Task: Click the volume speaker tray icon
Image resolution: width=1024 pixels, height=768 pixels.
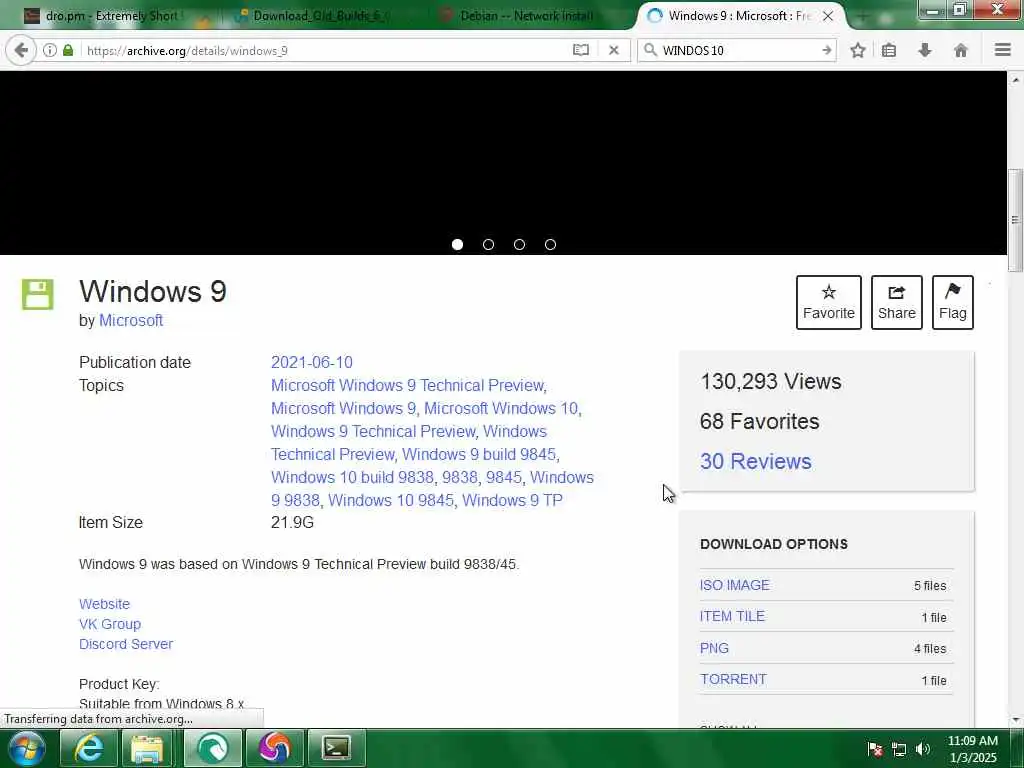Action: click(x=922, y=749)
